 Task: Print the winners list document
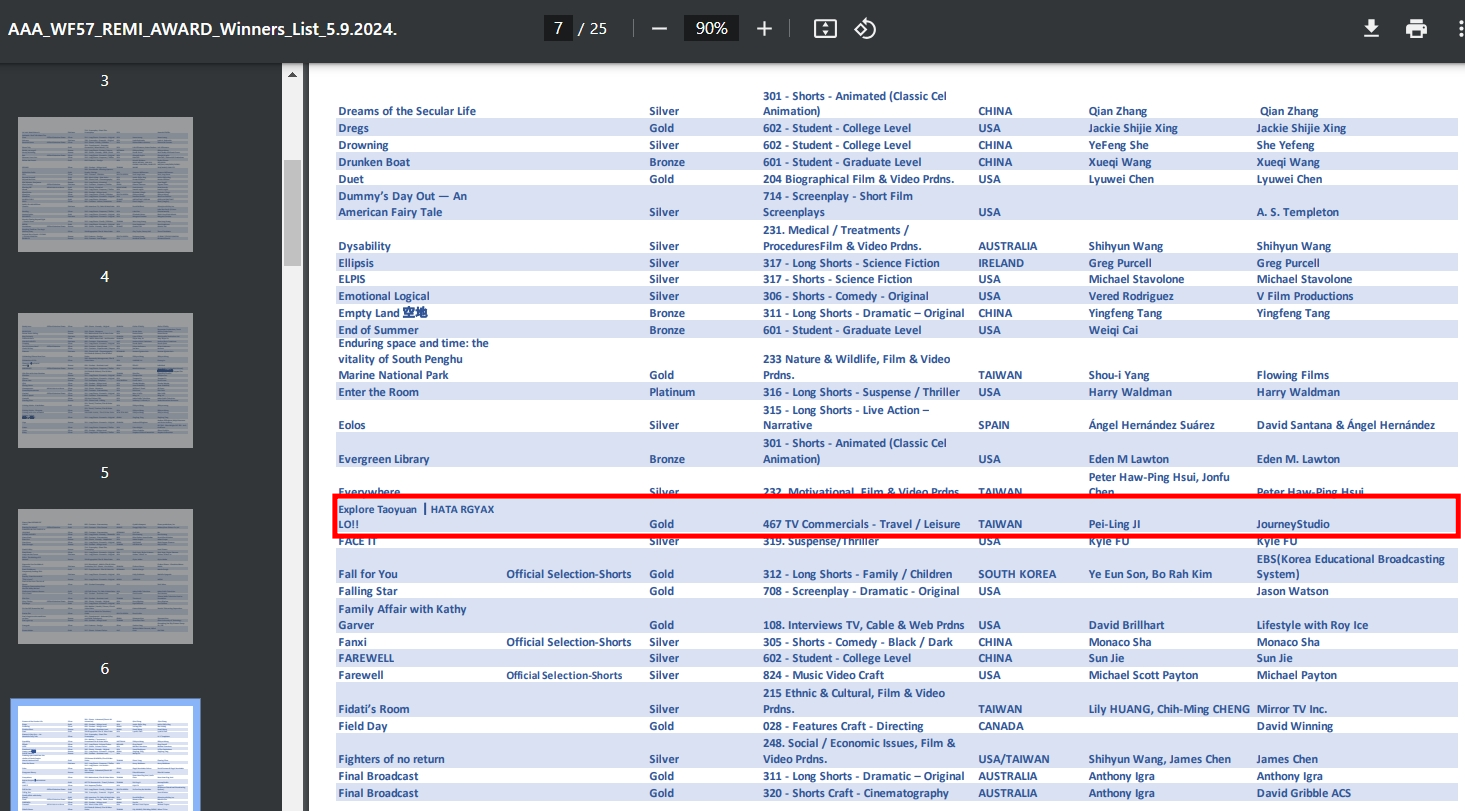[1416, 28]
